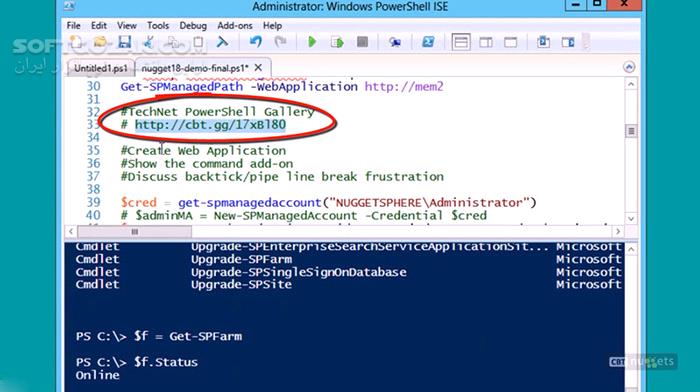The width and height of the screenshot is (700, 392).
Task: Click the $cred variable on line 39
Action: (x=138, y=202)
